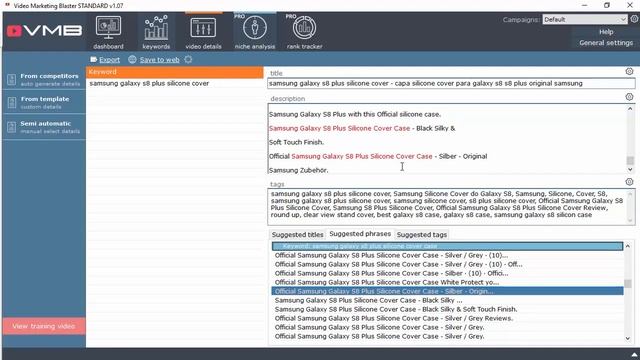Image resolution: width=640 pixels, height=360 pixels.
Task: Switch to Suggested titles tab
Action: tap(298, 235)
